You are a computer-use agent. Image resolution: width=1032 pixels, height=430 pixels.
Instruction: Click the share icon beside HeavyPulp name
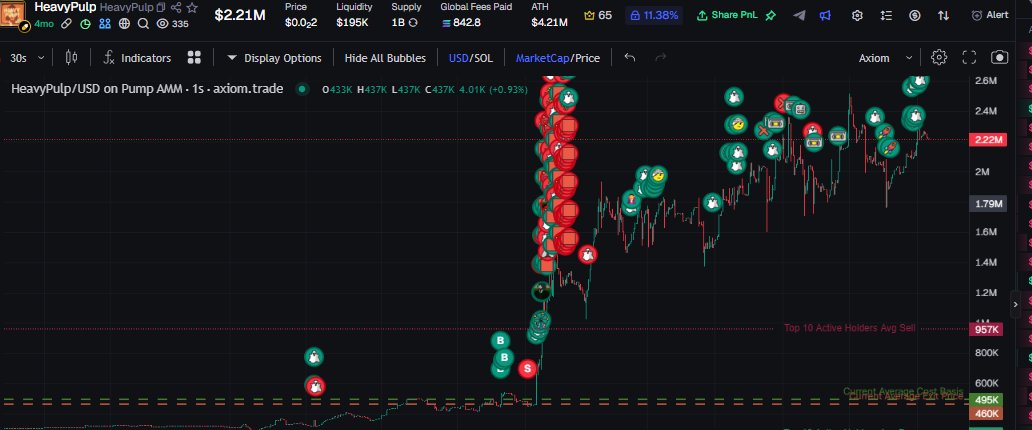click(176, 7)
